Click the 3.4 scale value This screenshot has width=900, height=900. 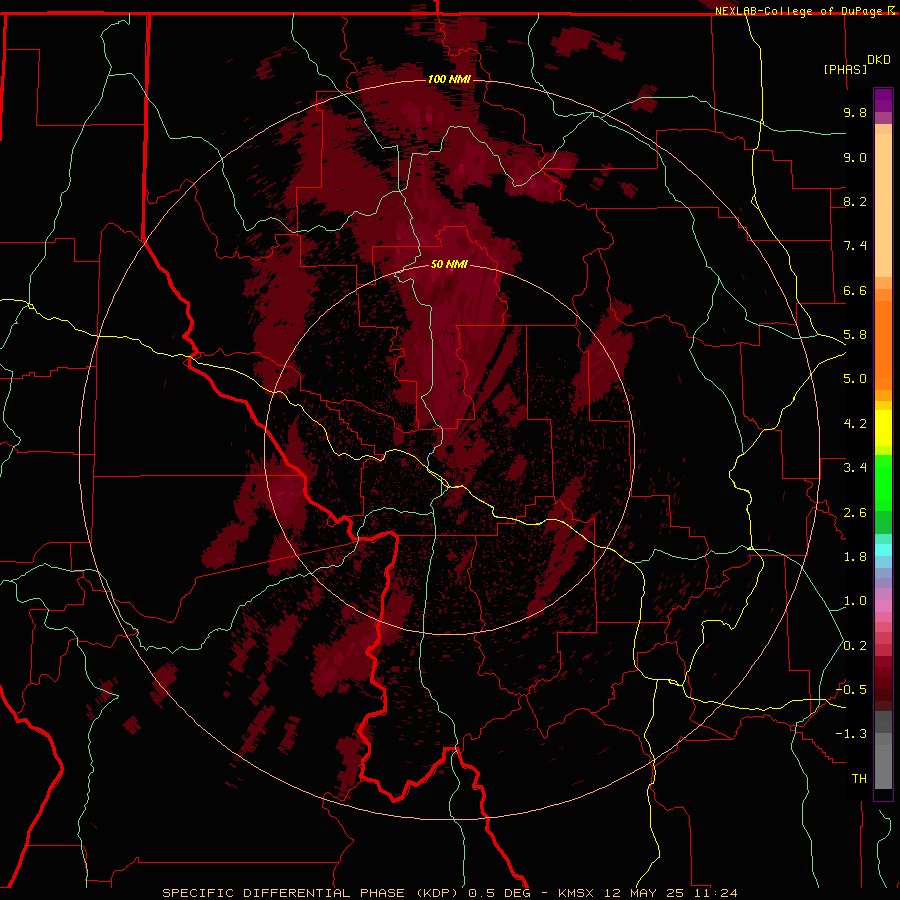[855, 468]
